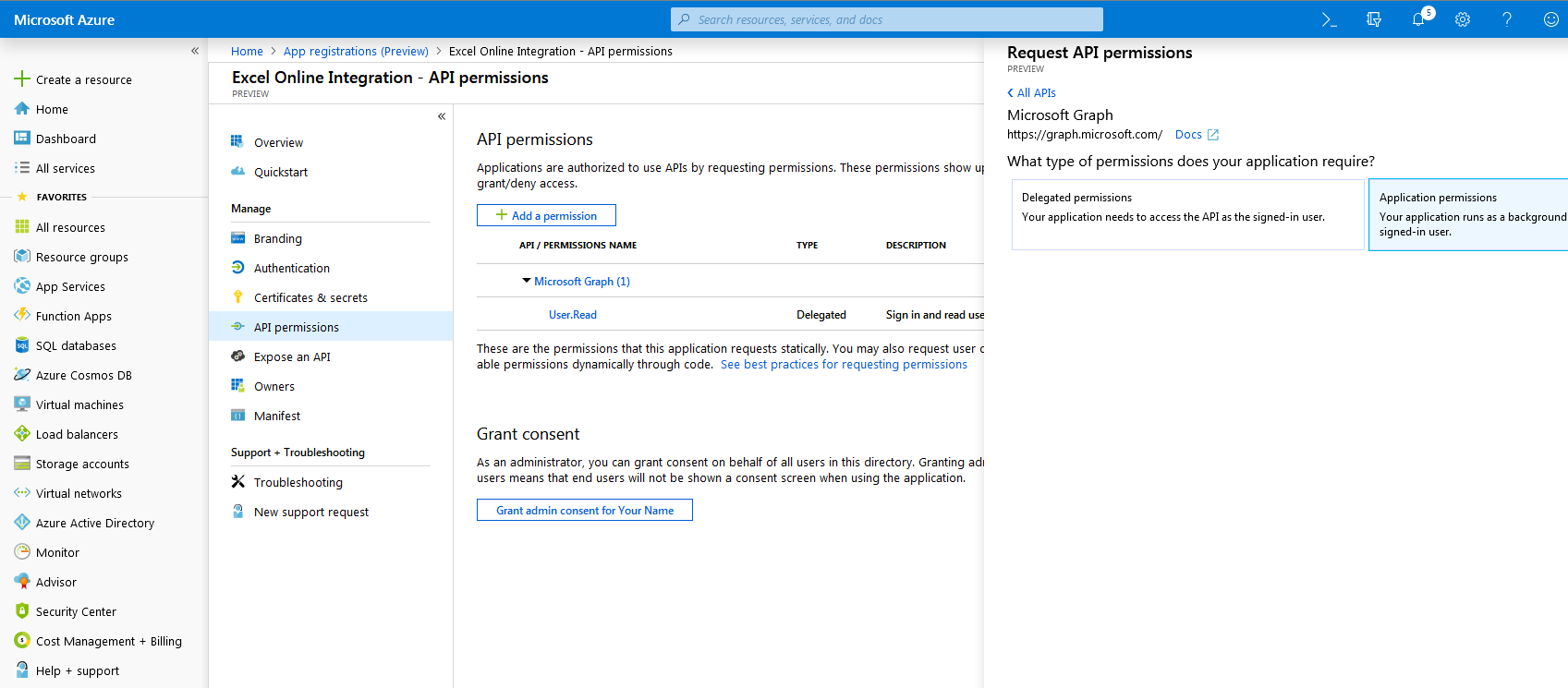Click the Azure Active Directory icon
The image size is (1568, 688).
tap(22, 523)
